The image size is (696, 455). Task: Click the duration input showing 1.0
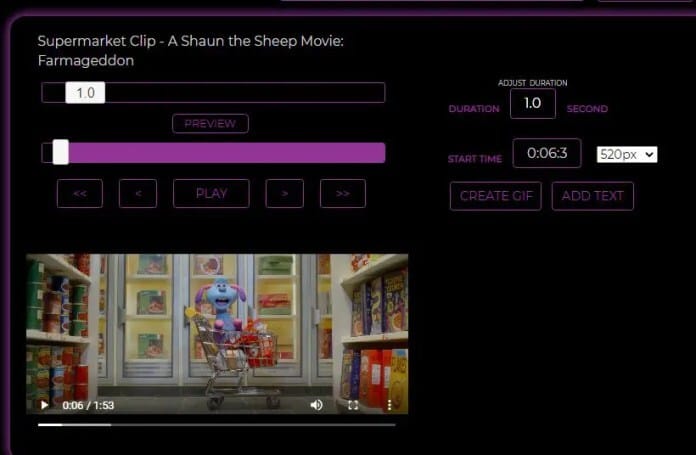pyautogui.click(x=533, y=103)
